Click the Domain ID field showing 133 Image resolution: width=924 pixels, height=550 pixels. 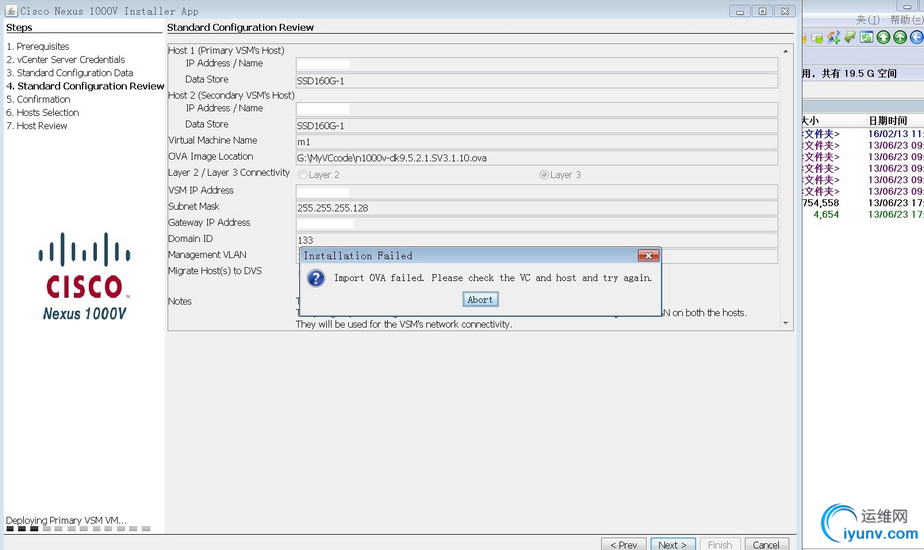536,240
